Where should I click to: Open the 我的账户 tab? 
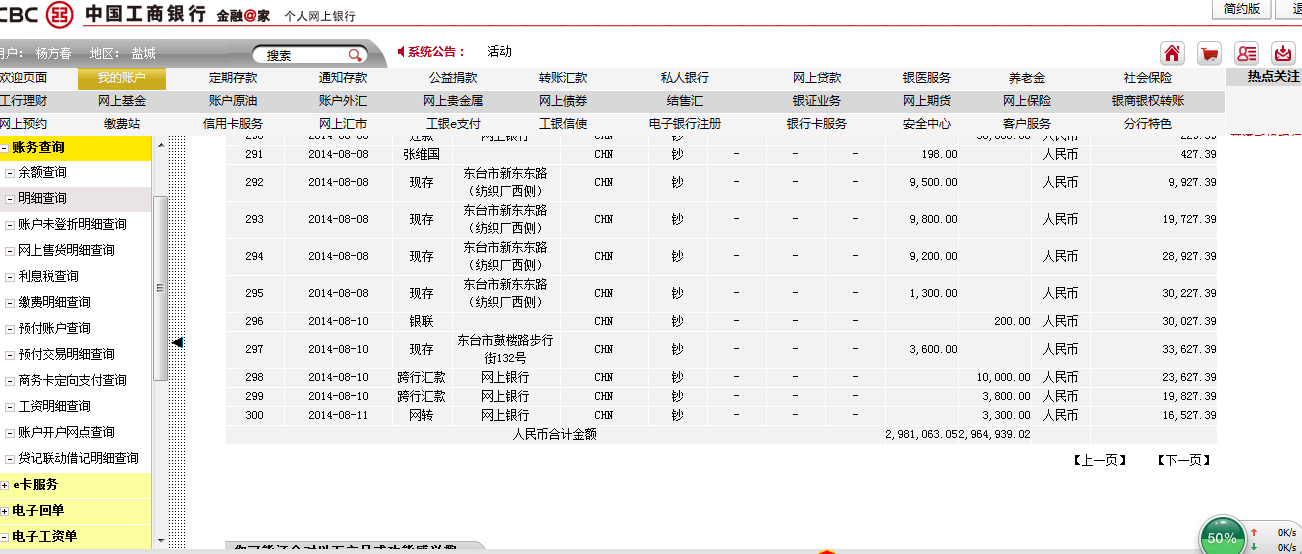[122, 78]
